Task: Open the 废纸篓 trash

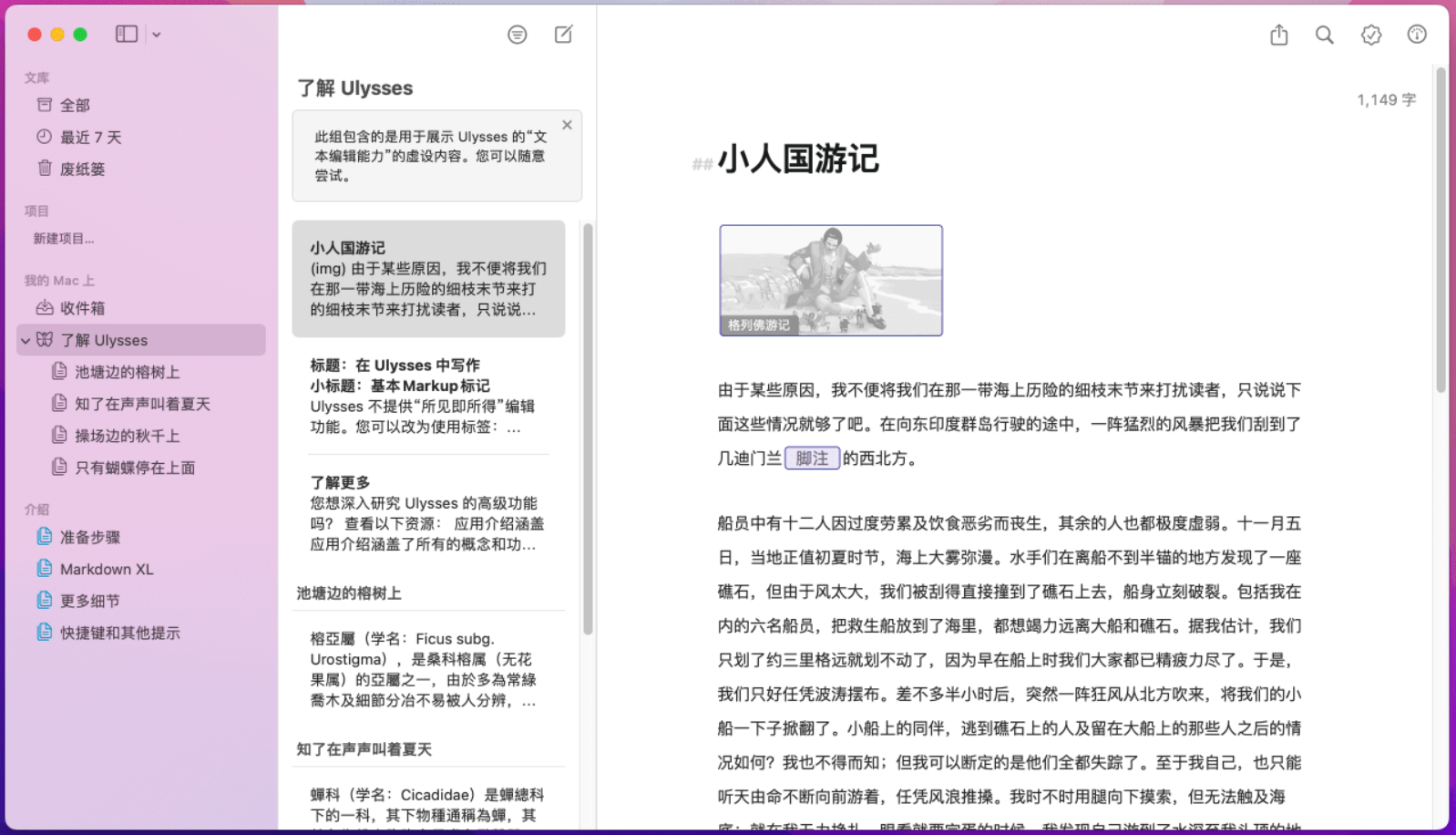Action: (141, 169)
